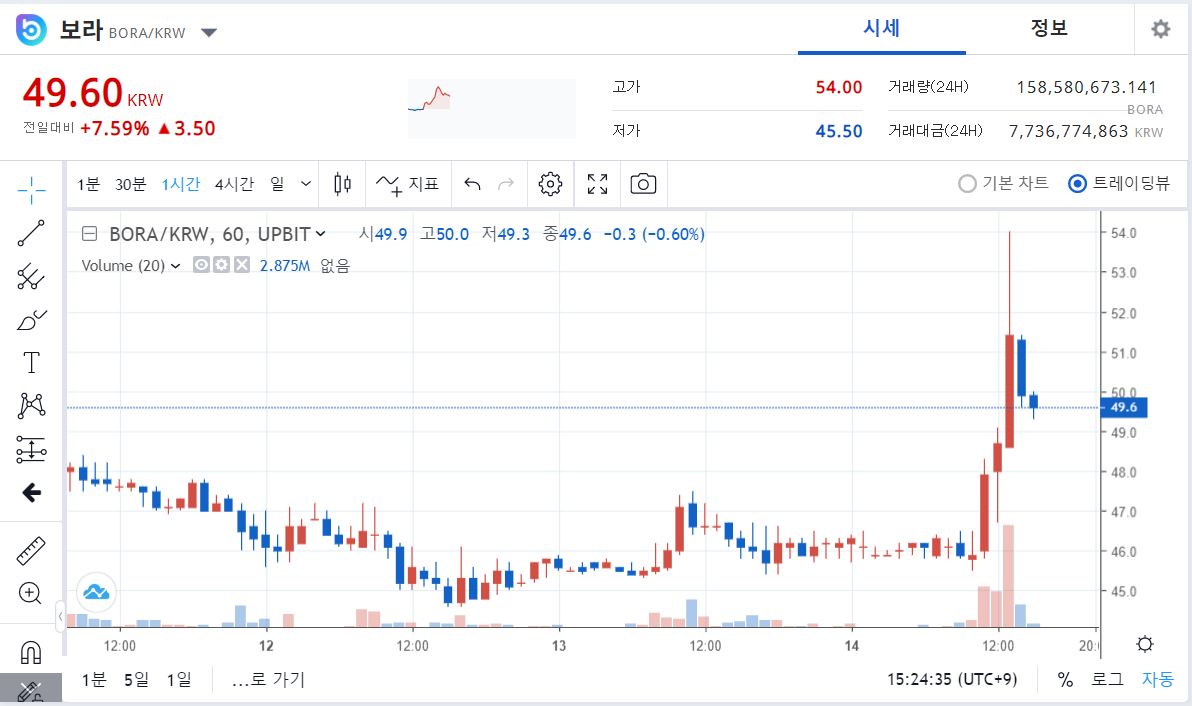Set chart interval to 30분

click(130, 184)
